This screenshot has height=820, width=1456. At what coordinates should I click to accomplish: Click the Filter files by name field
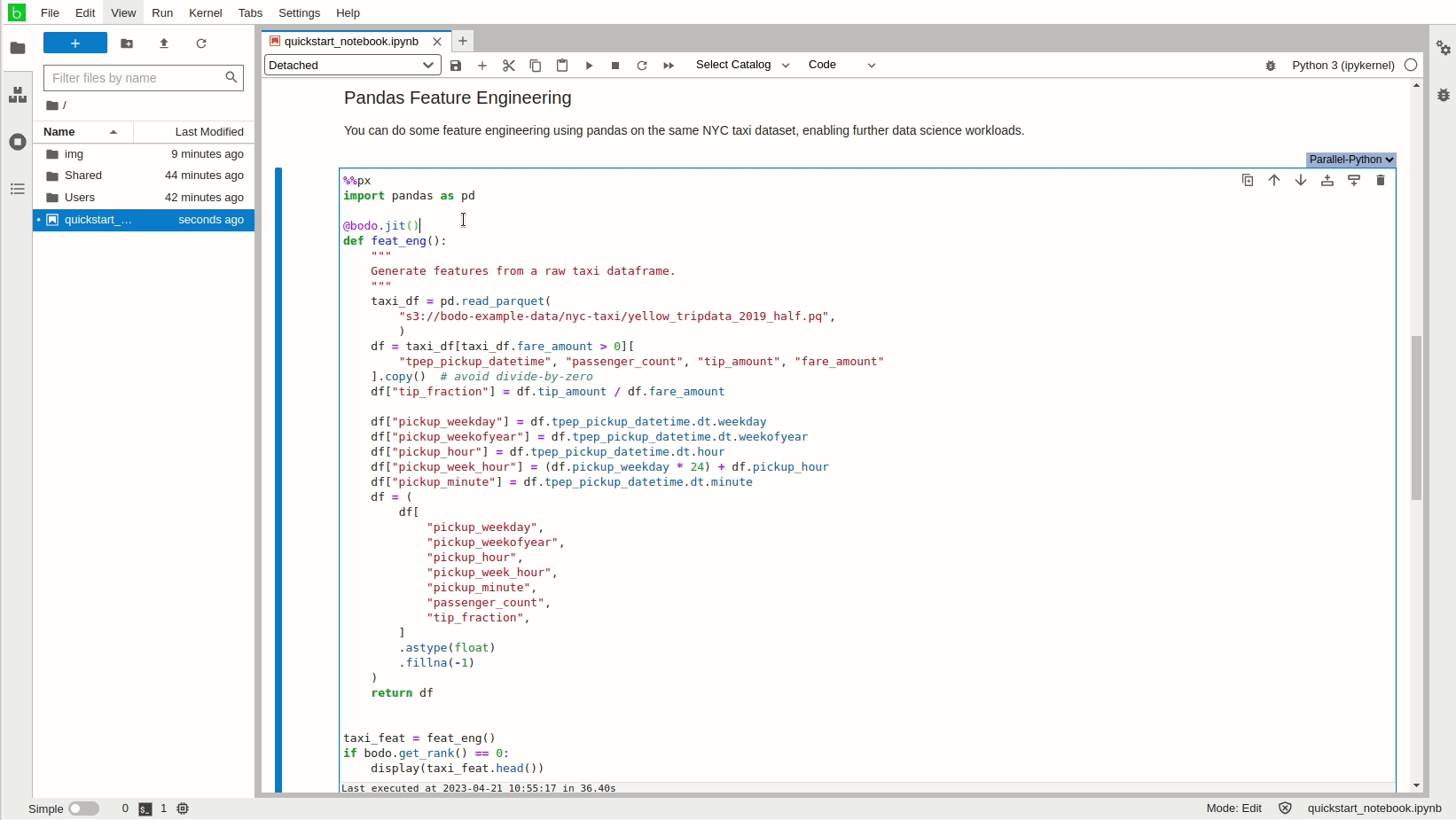135,78
